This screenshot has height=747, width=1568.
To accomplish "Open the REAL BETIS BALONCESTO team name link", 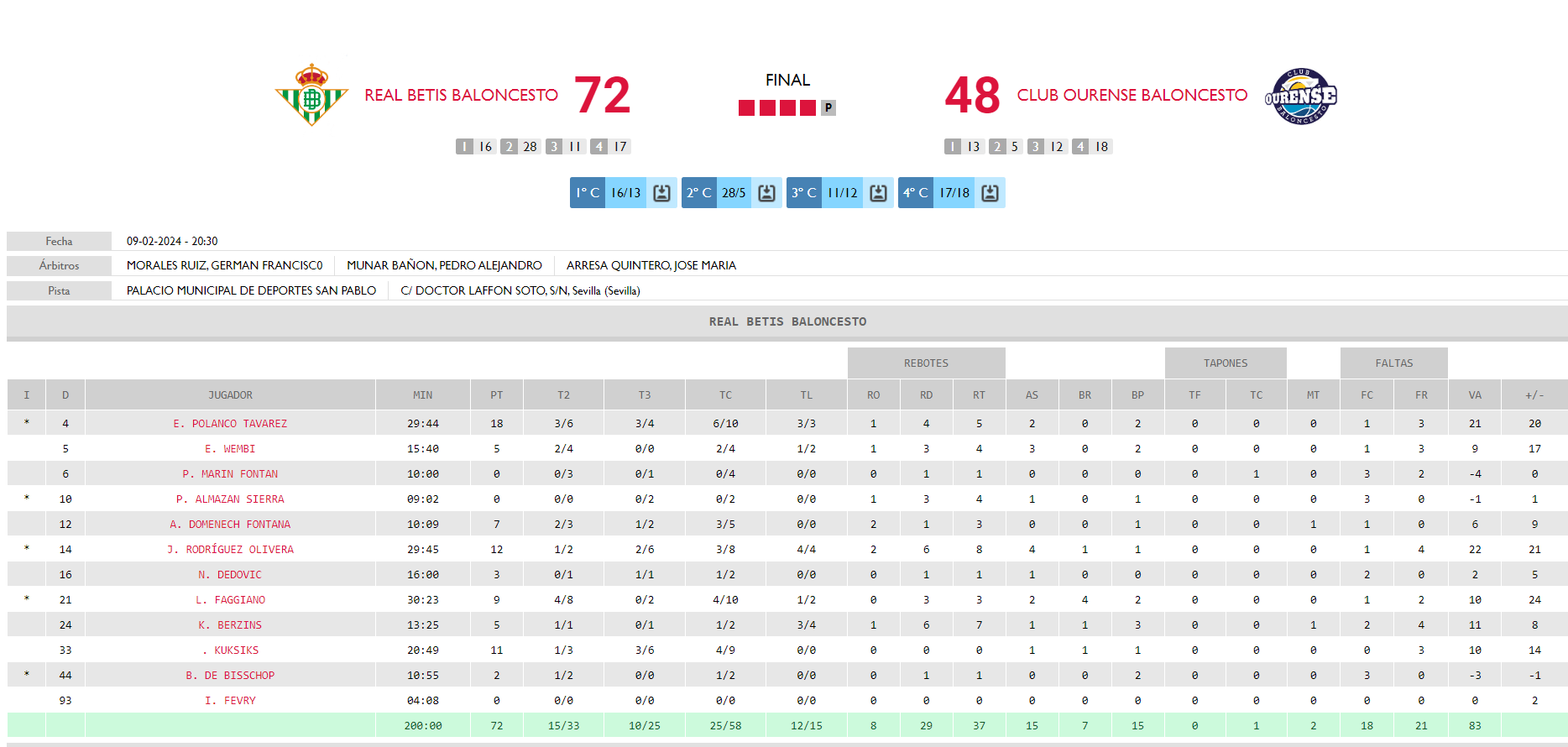I will (x=461, y=95).
